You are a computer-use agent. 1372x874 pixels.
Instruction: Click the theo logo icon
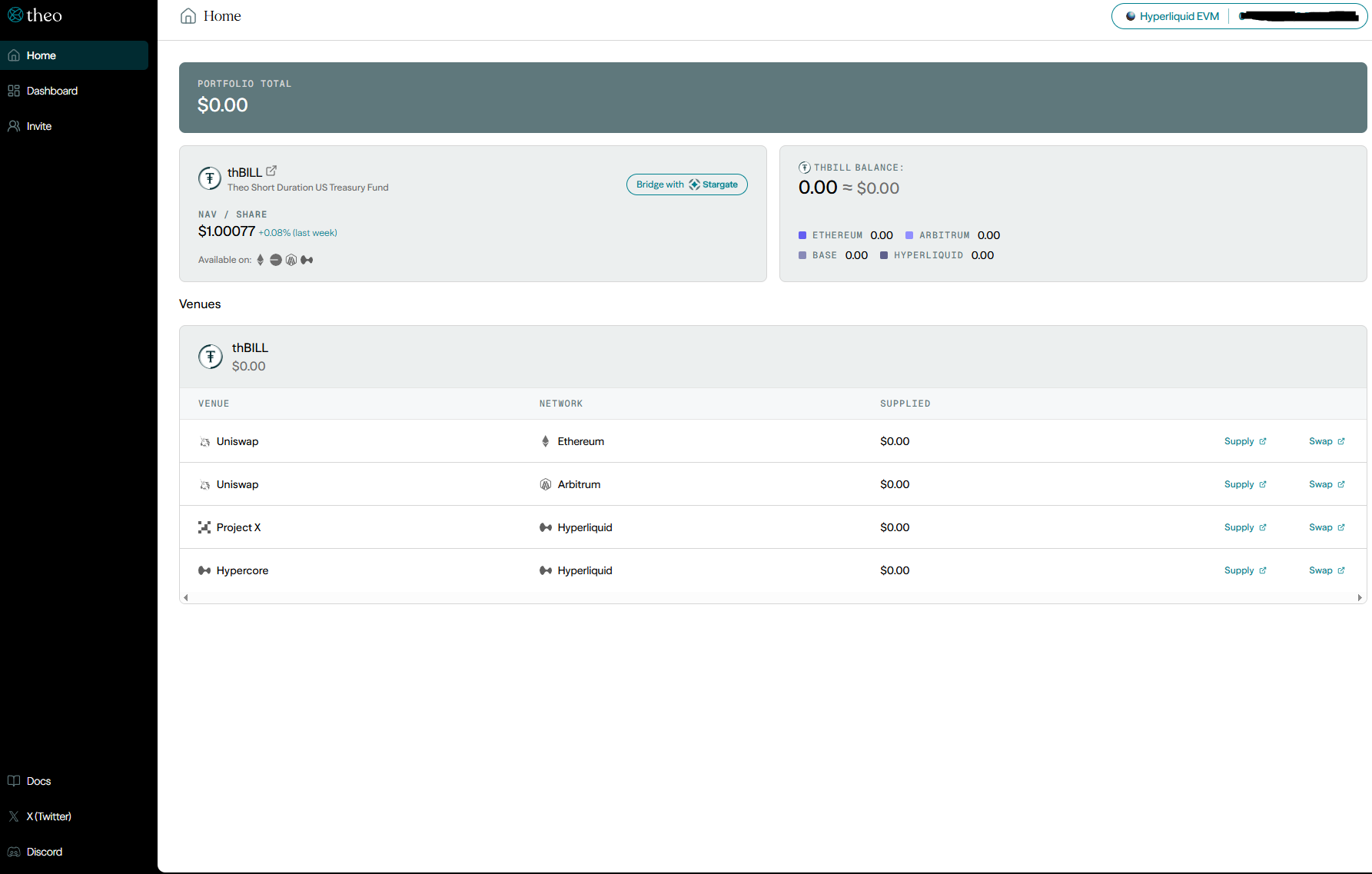pos(15,15)
